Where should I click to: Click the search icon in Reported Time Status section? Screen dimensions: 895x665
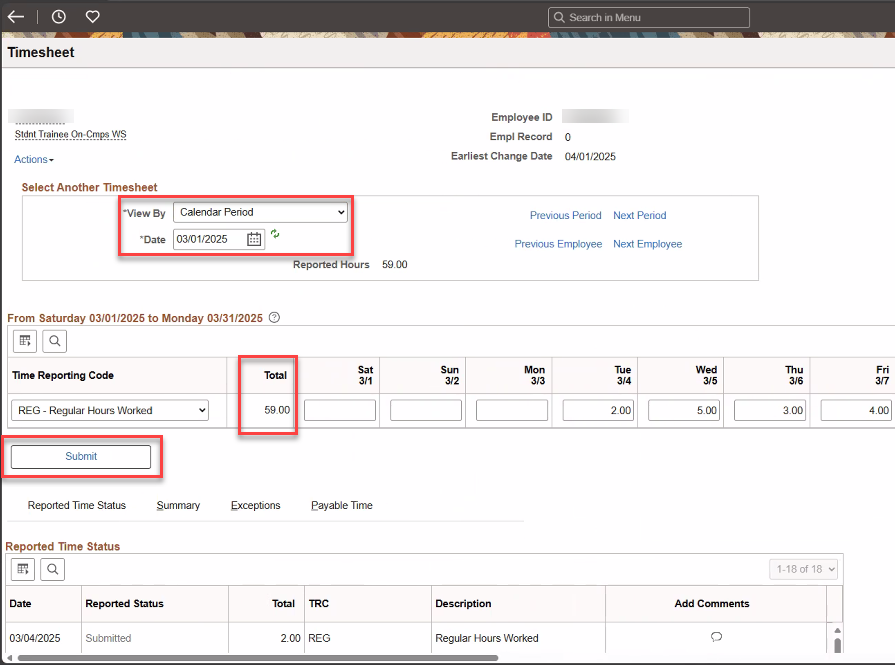click(52, 569)
